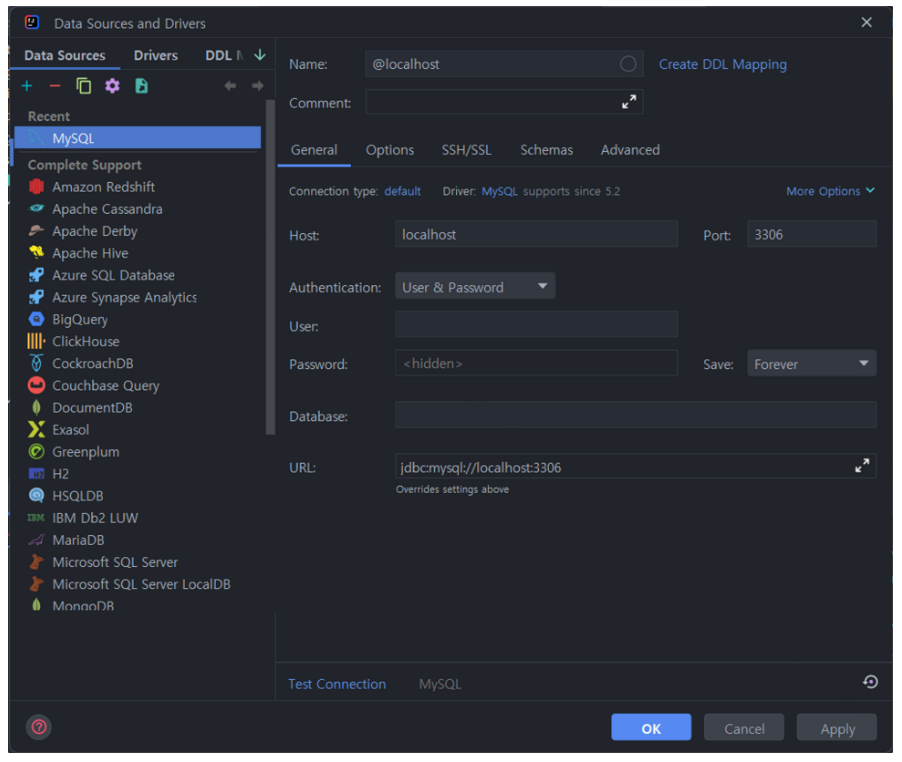Go back with the left arrow

[x=230, y=86]
